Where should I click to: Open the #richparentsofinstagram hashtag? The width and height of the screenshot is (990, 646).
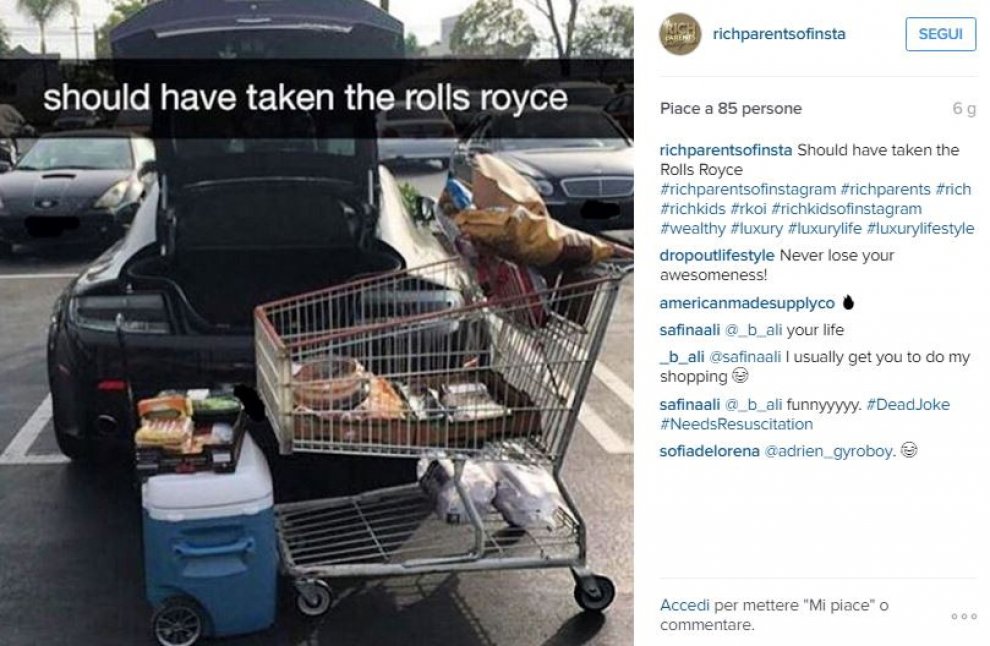(x=748, y=189)
